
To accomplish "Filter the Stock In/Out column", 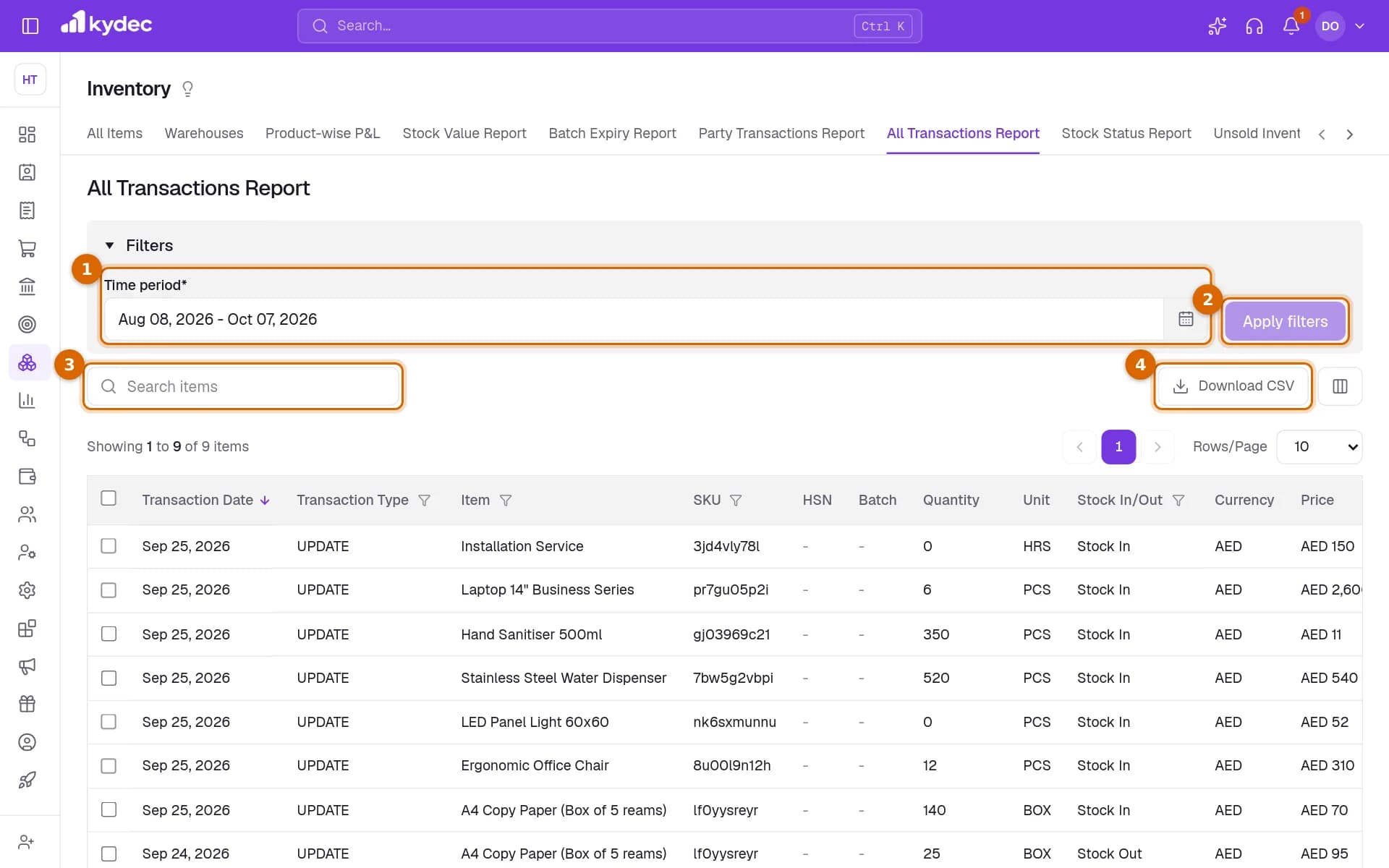I will 1178,501.
